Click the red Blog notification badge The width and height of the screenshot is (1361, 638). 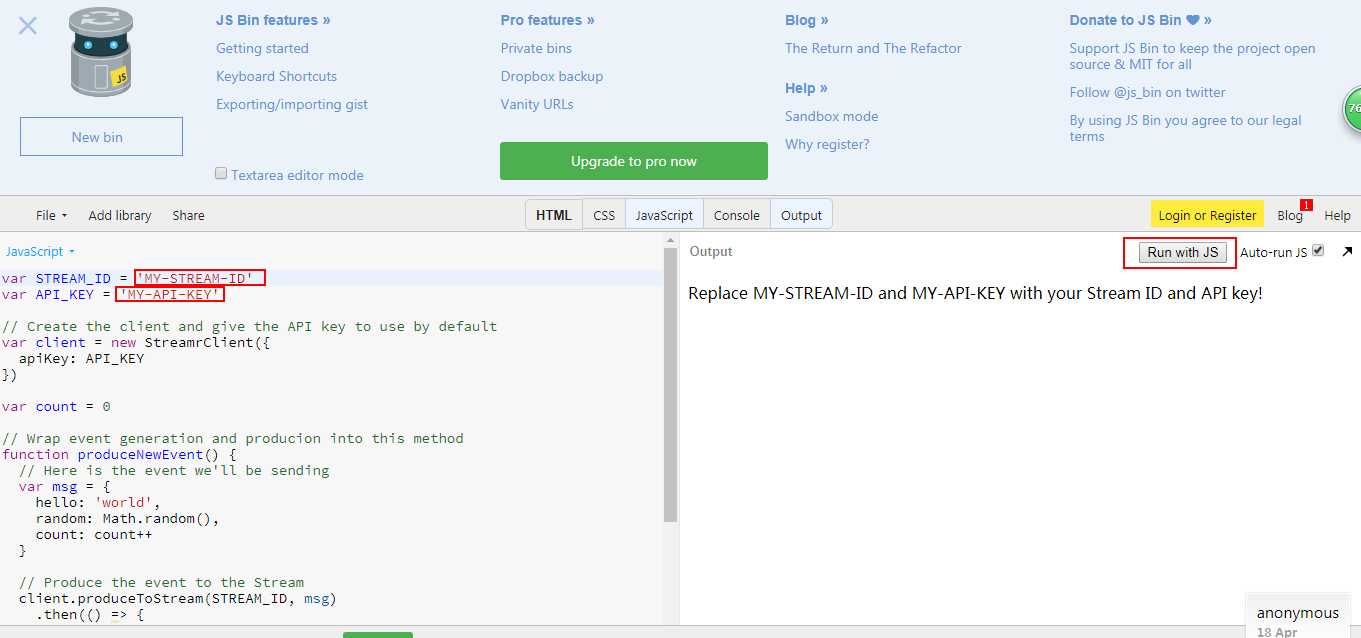point(1306,205)
